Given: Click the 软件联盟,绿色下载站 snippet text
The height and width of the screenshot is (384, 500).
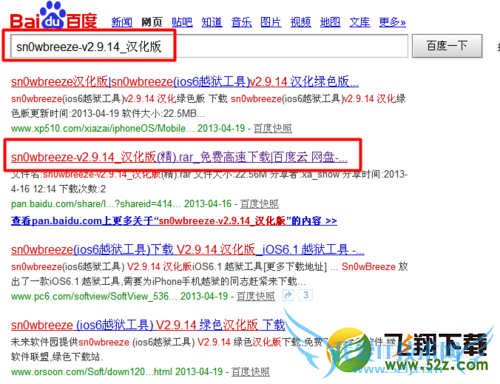Looking at the screenshot, I should 57,357.
